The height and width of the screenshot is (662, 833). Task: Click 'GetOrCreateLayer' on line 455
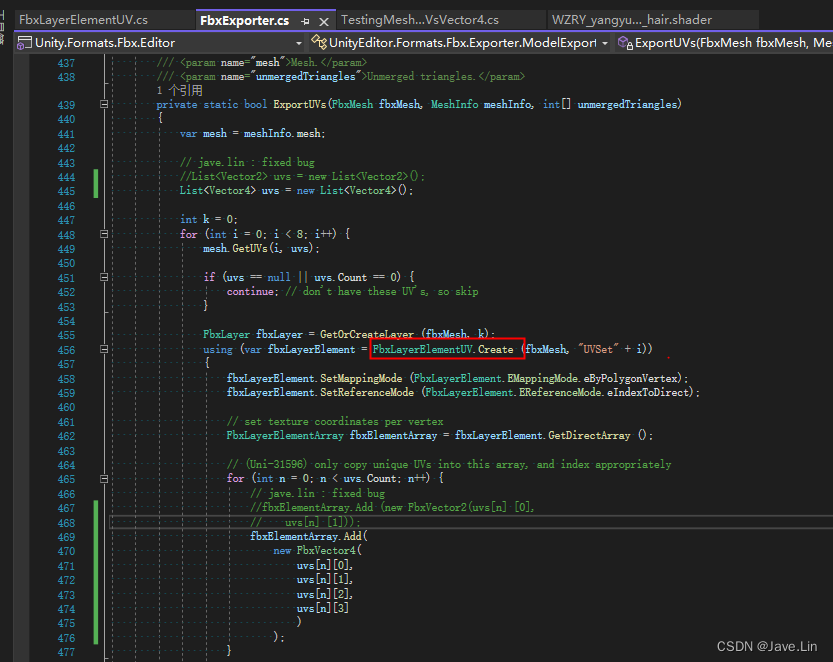pos(367,334)
